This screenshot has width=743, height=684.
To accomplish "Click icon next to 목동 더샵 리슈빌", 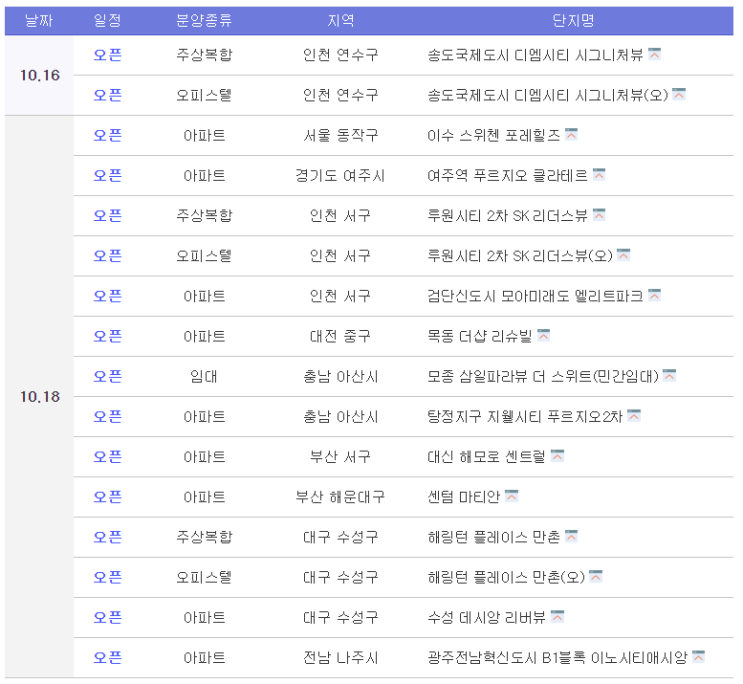I will (544, 335).
